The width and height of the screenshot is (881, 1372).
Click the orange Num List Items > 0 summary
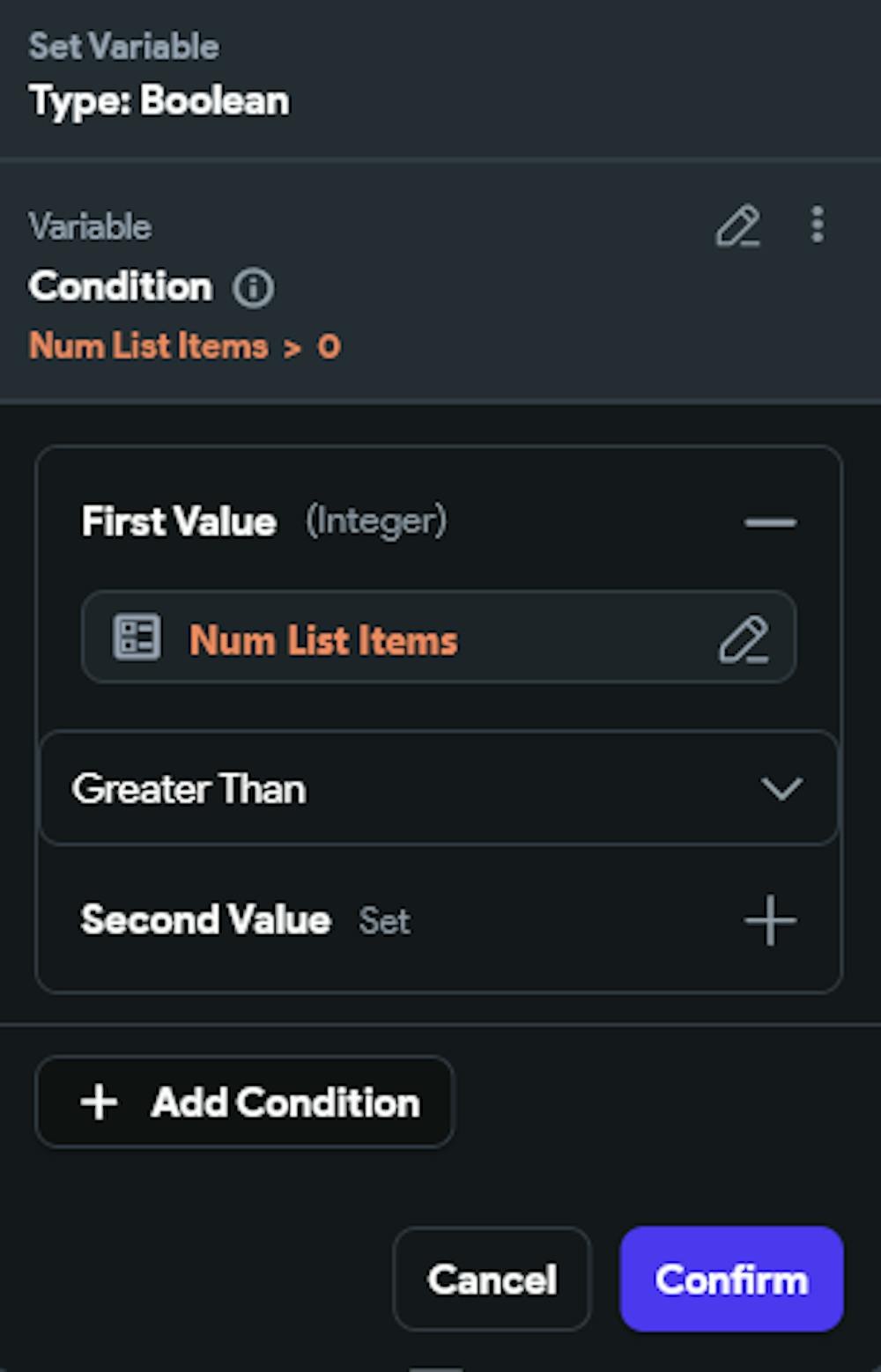click(x=184, y=346)
